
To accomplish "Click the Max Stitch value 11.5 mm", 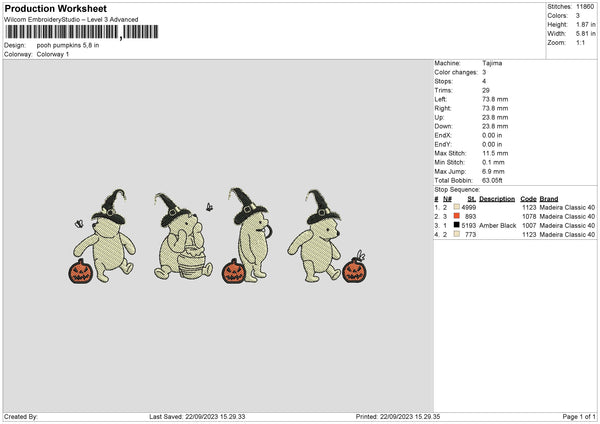I will pos(495,153).
